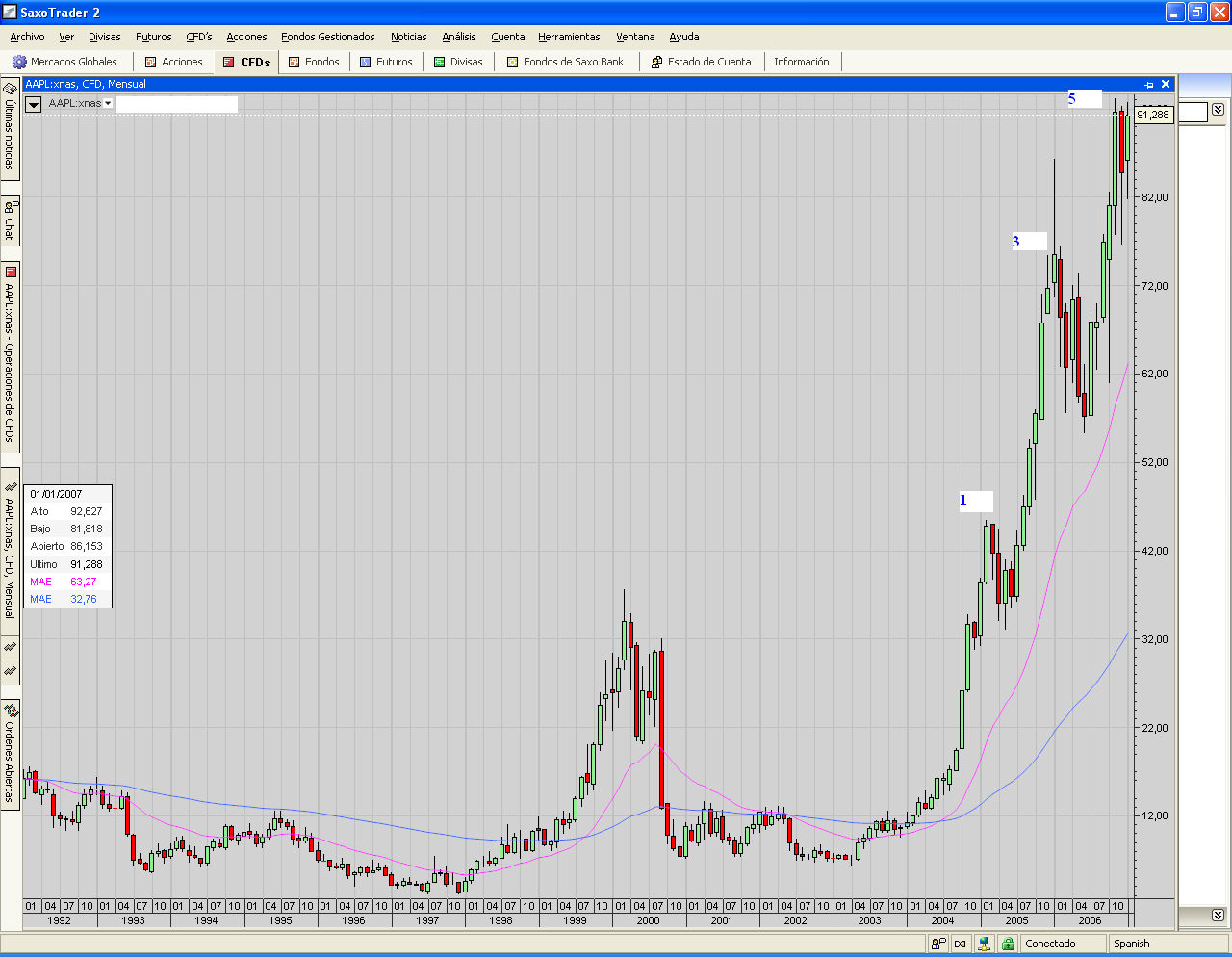Show the Últimas noticias side tab

pyautogui.click(x=10, y=128)
